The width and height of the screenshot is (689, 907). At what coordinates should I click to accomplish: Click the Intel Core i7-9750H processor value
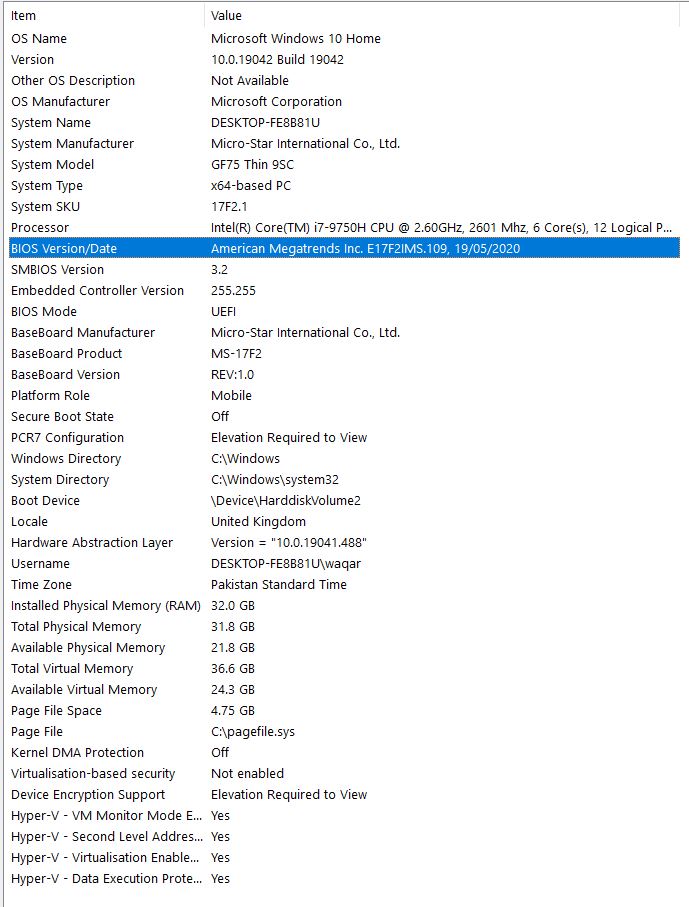441,228
